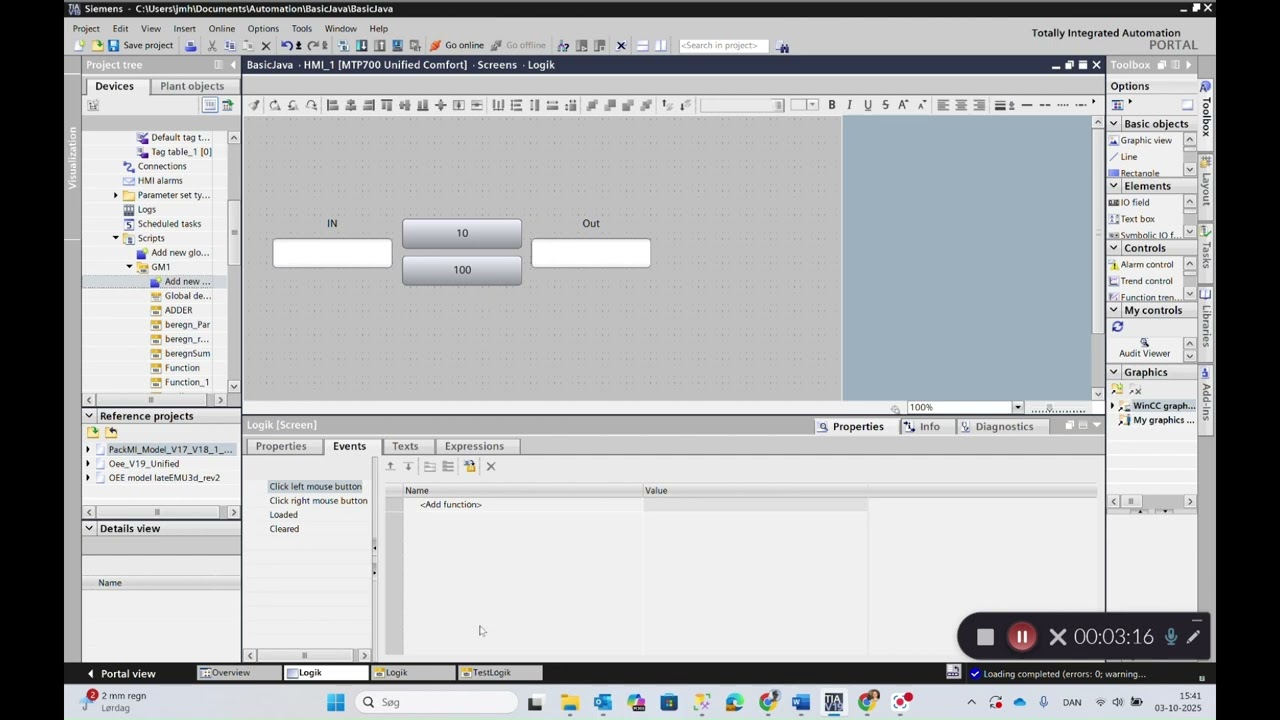Open the Options menu

click(263, 28)
